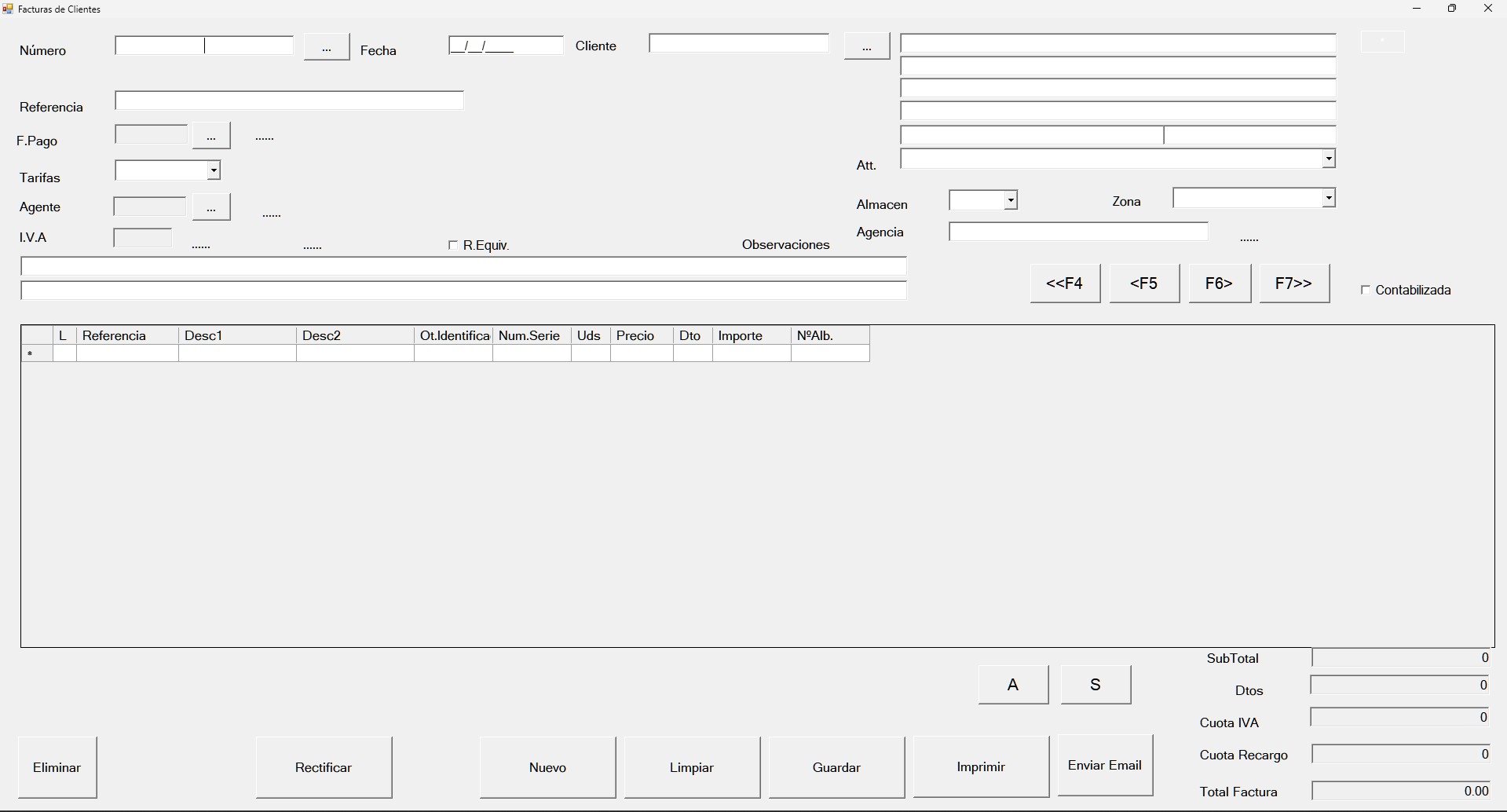This screenshot has width=1507, height=812.
Task: Enable the Contabilizada checkbox
Action: pos(1364,290)
